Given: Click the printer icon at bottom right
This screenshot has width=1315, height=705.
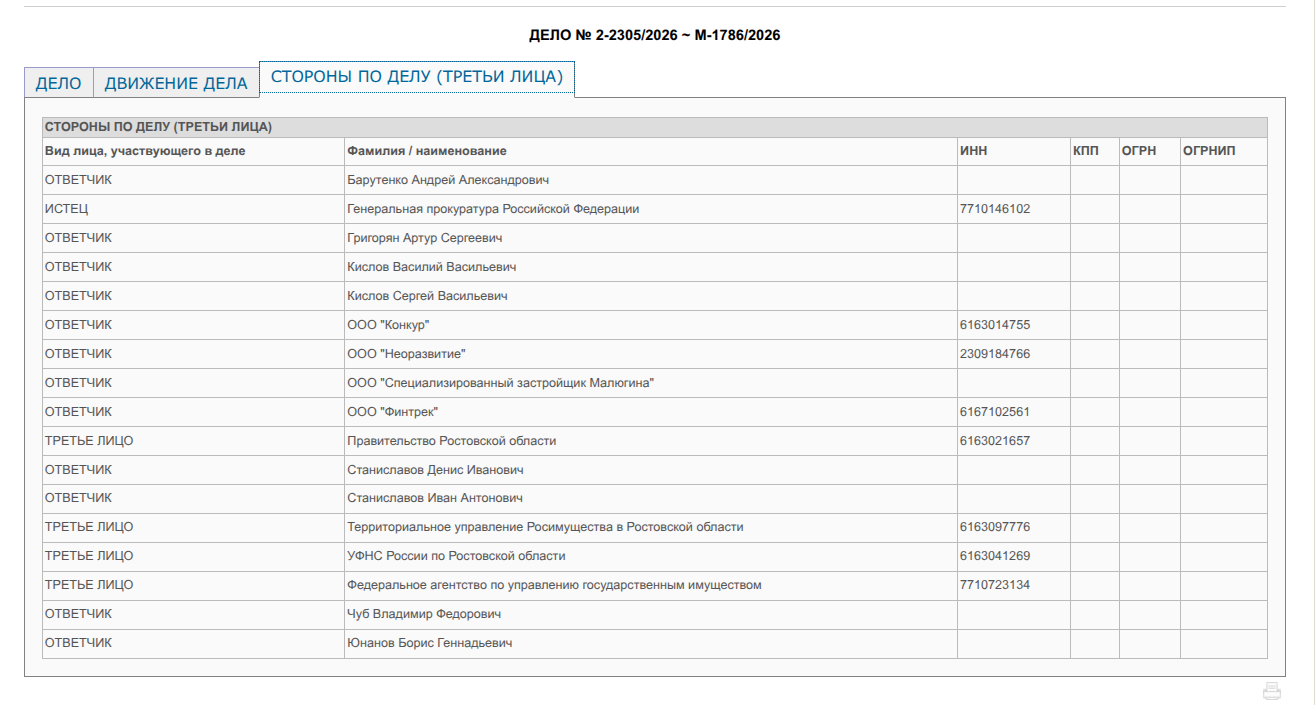Looking at the screenshot, I should (x=1271, y=691).
